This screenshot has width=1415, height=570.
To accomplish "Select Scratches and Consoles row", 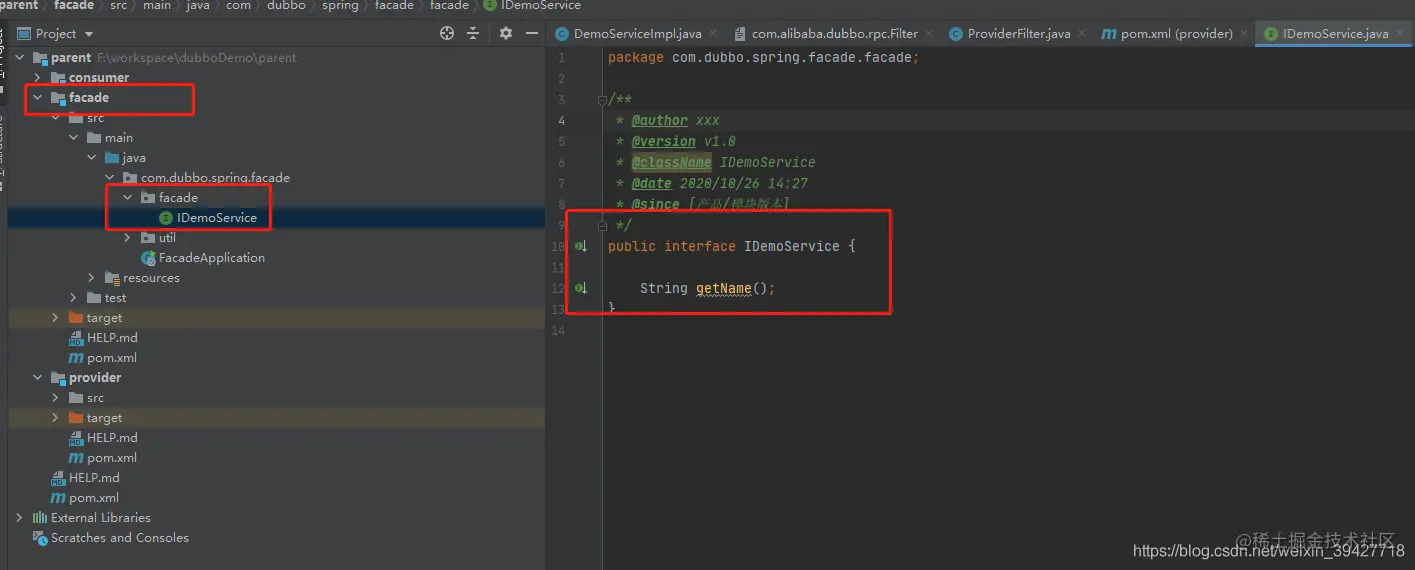I will 276,538.
